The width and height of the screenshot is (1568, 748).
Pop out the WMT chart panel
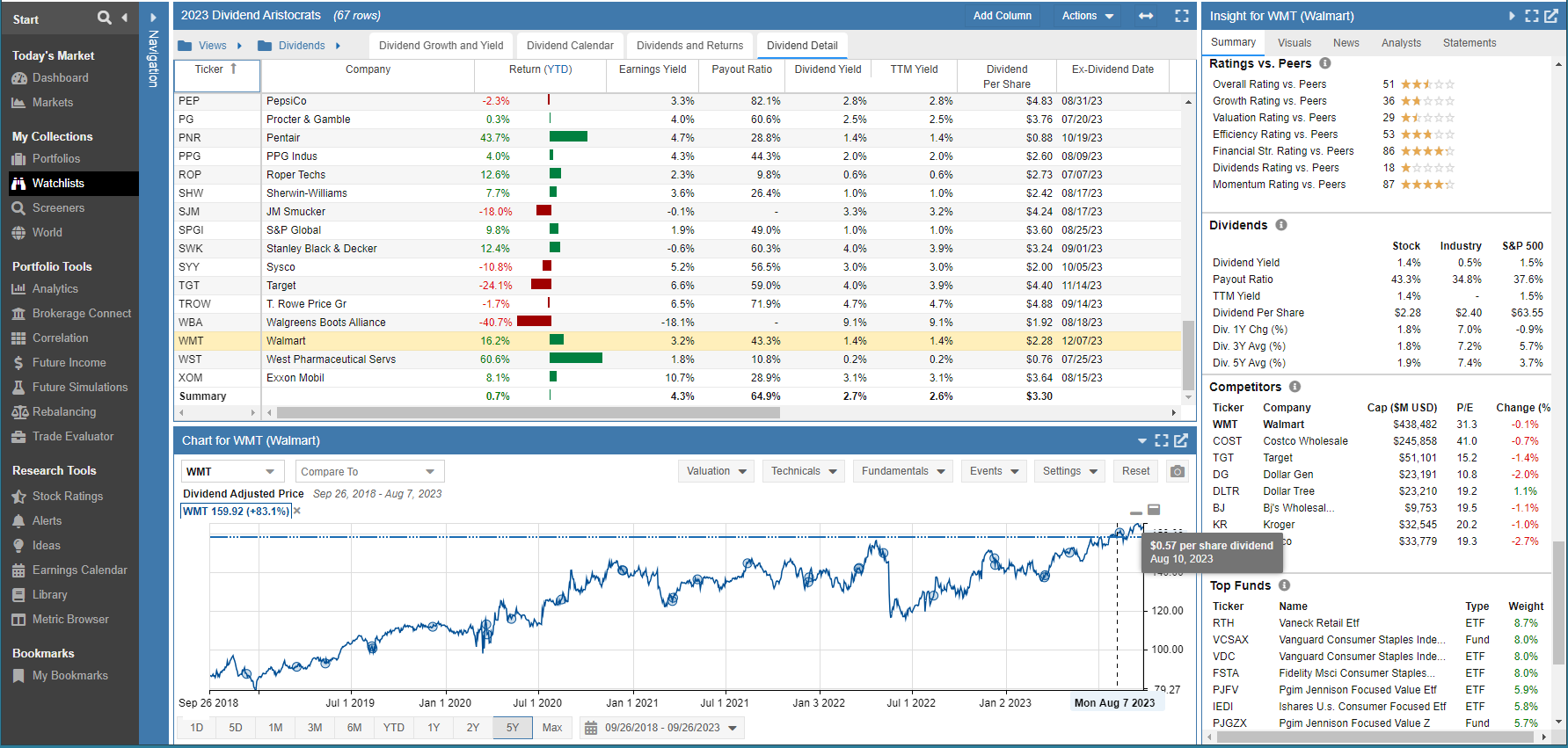coord(1181,440)
